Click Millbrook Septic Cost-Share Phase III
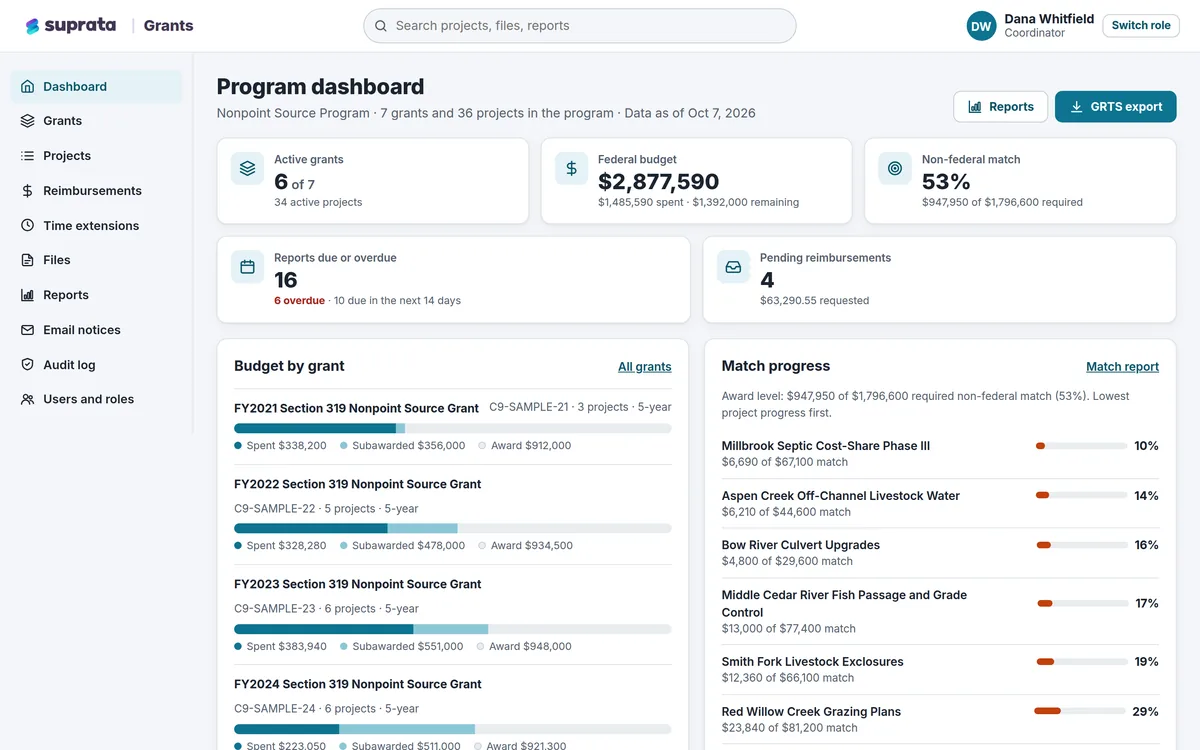This screenshot has width=1200, height=750. point(826,446)
